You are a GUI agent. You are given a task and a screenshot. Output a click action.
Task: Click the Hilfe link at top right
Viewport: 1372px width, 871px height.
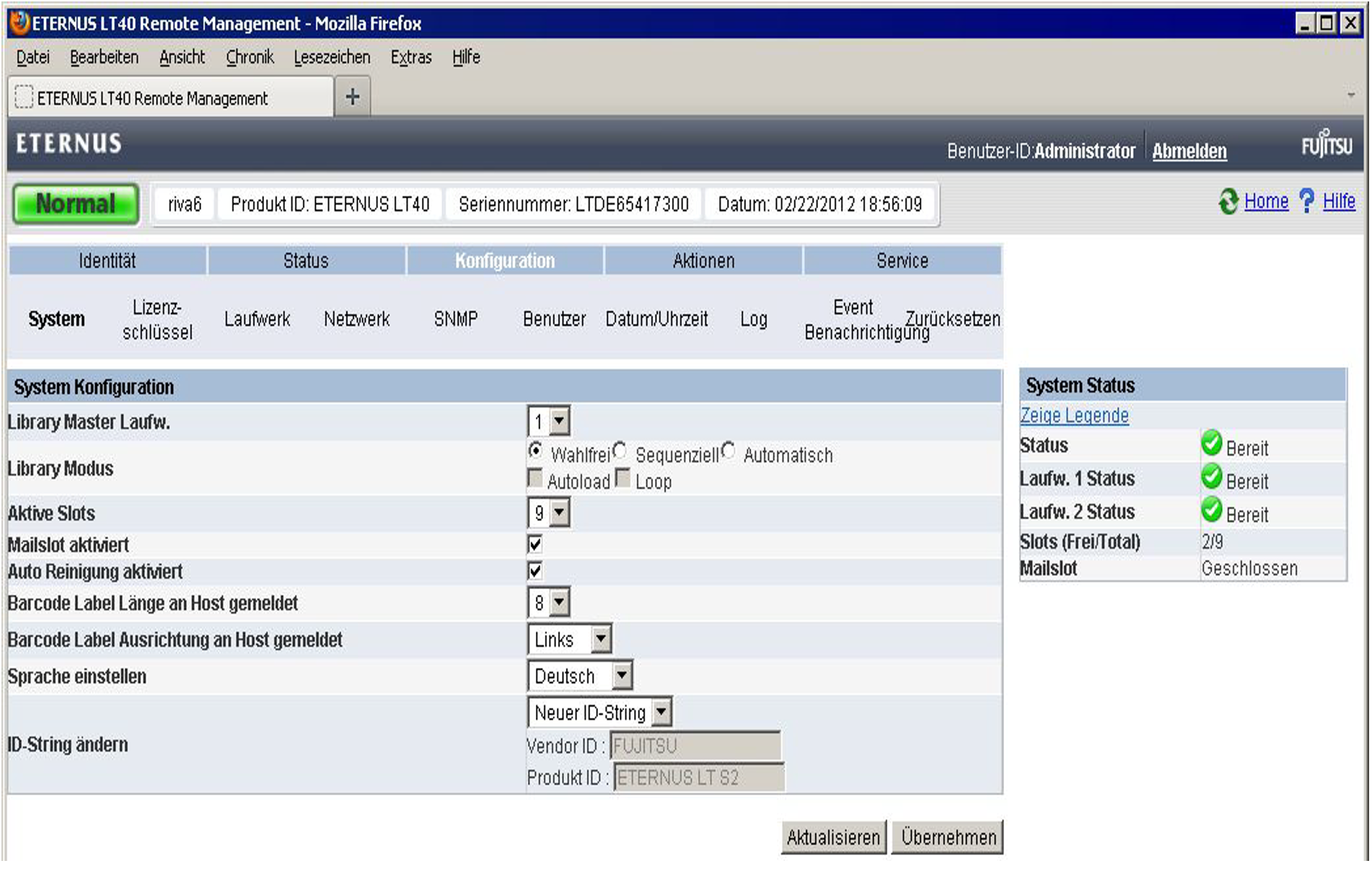(x=1339, y=201)
